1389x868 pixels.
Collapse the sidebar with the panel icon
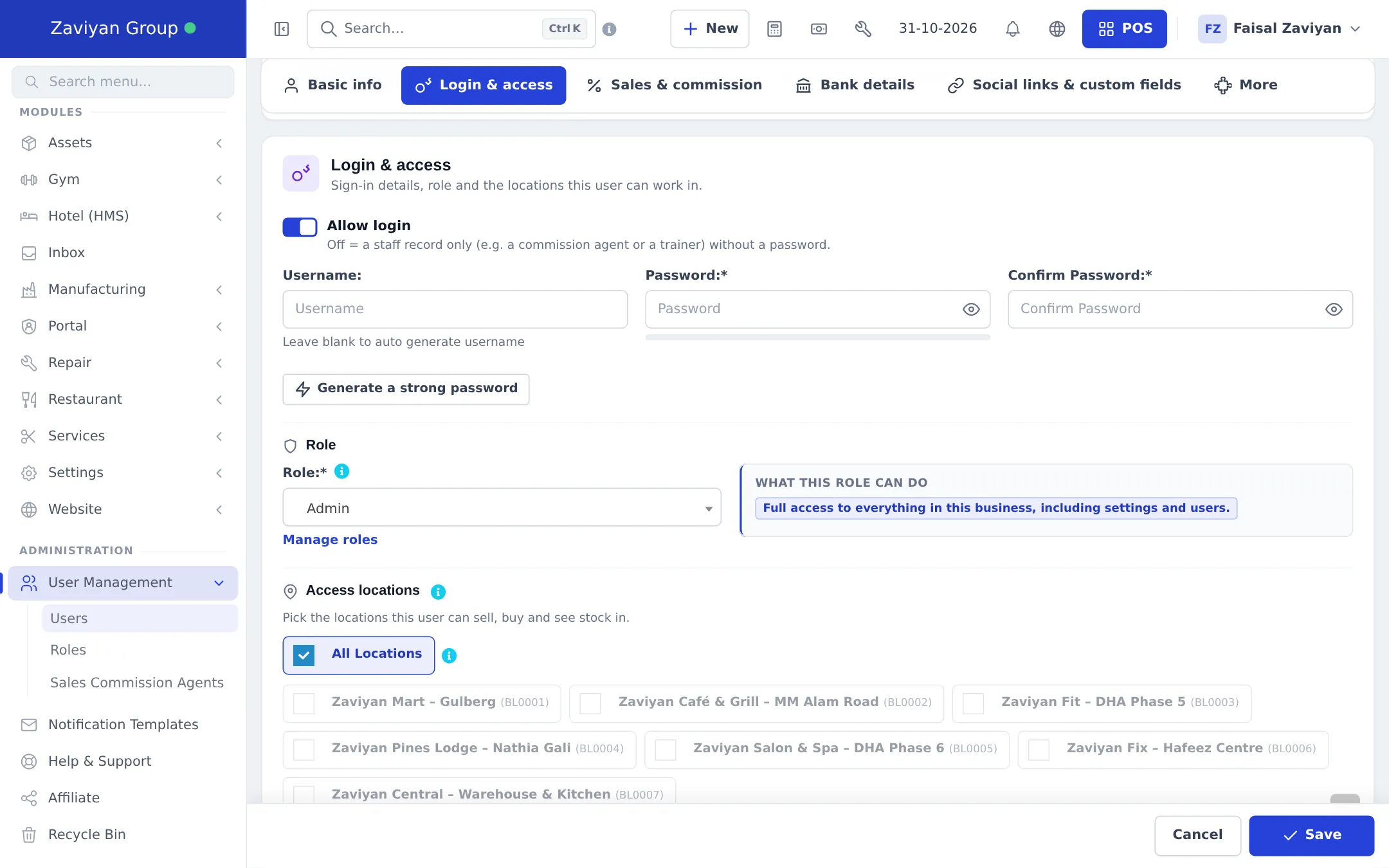click(282, 29)
